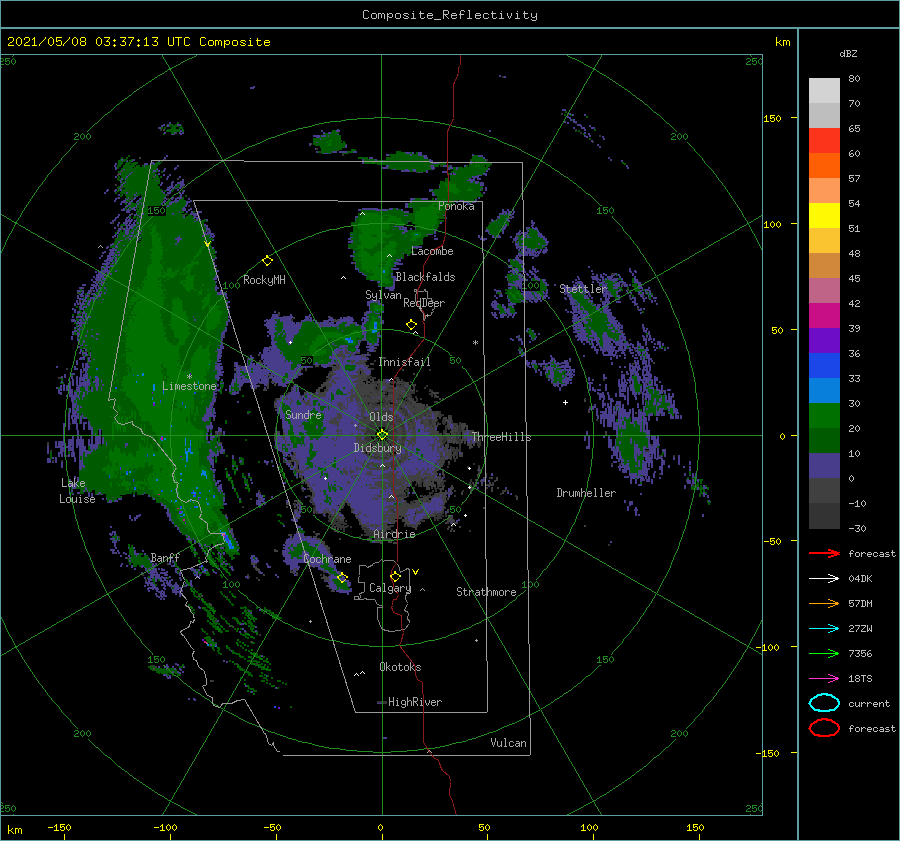Image resolution: width=900 pixels, height=841 pixels.
Task: Click the Strathmore label
Action: click(486, 592)
